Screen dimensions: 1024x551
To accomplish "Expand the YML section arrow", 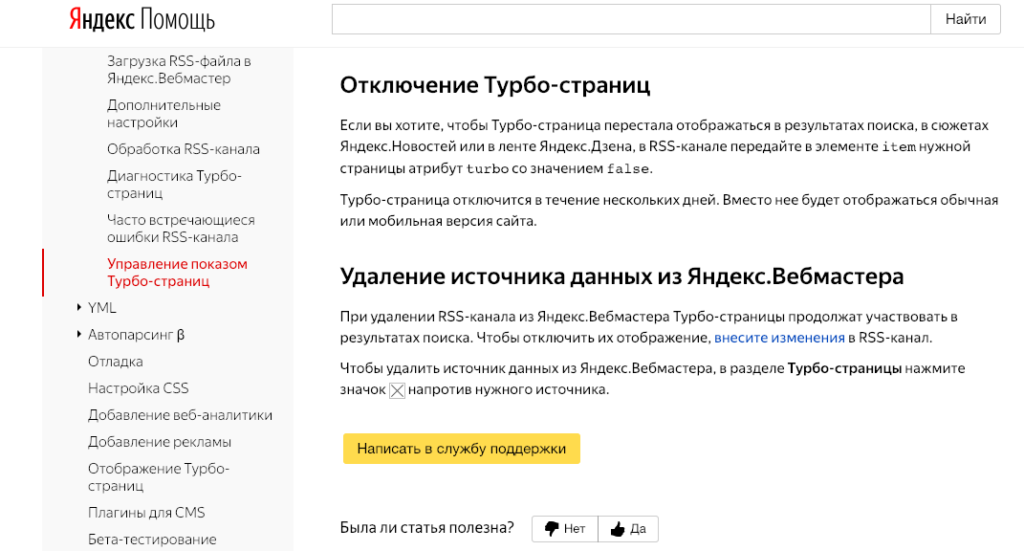I will coord(78,307).
